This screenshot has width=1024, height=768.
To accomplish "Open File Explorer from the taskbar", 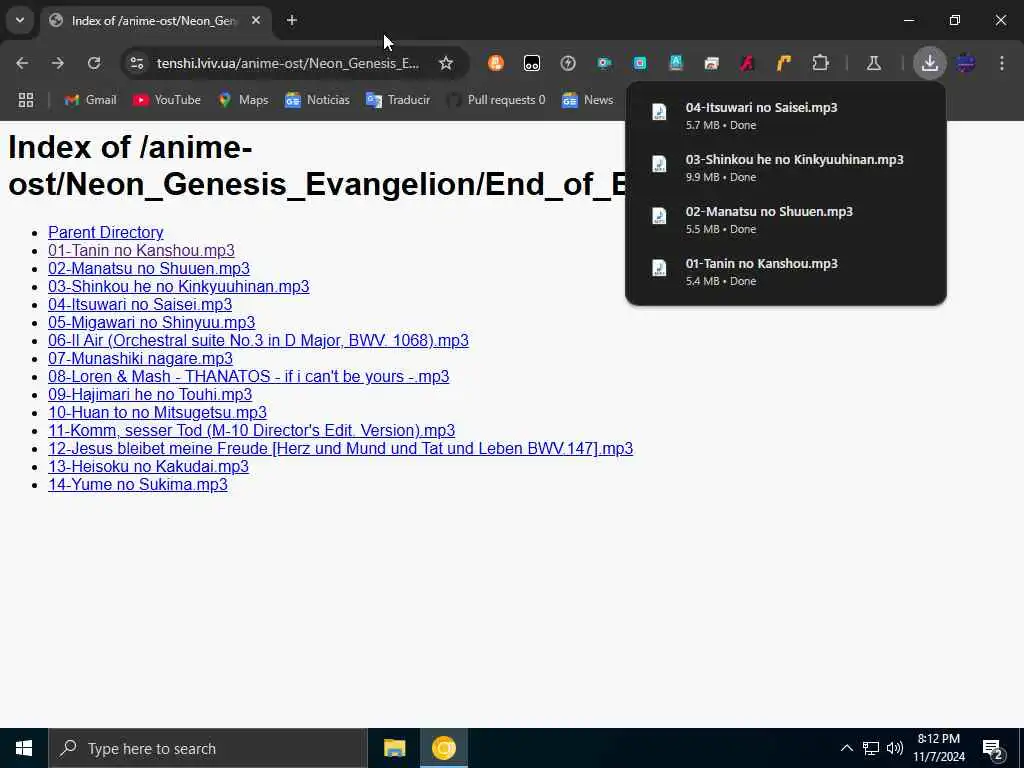I will [394, 748].
